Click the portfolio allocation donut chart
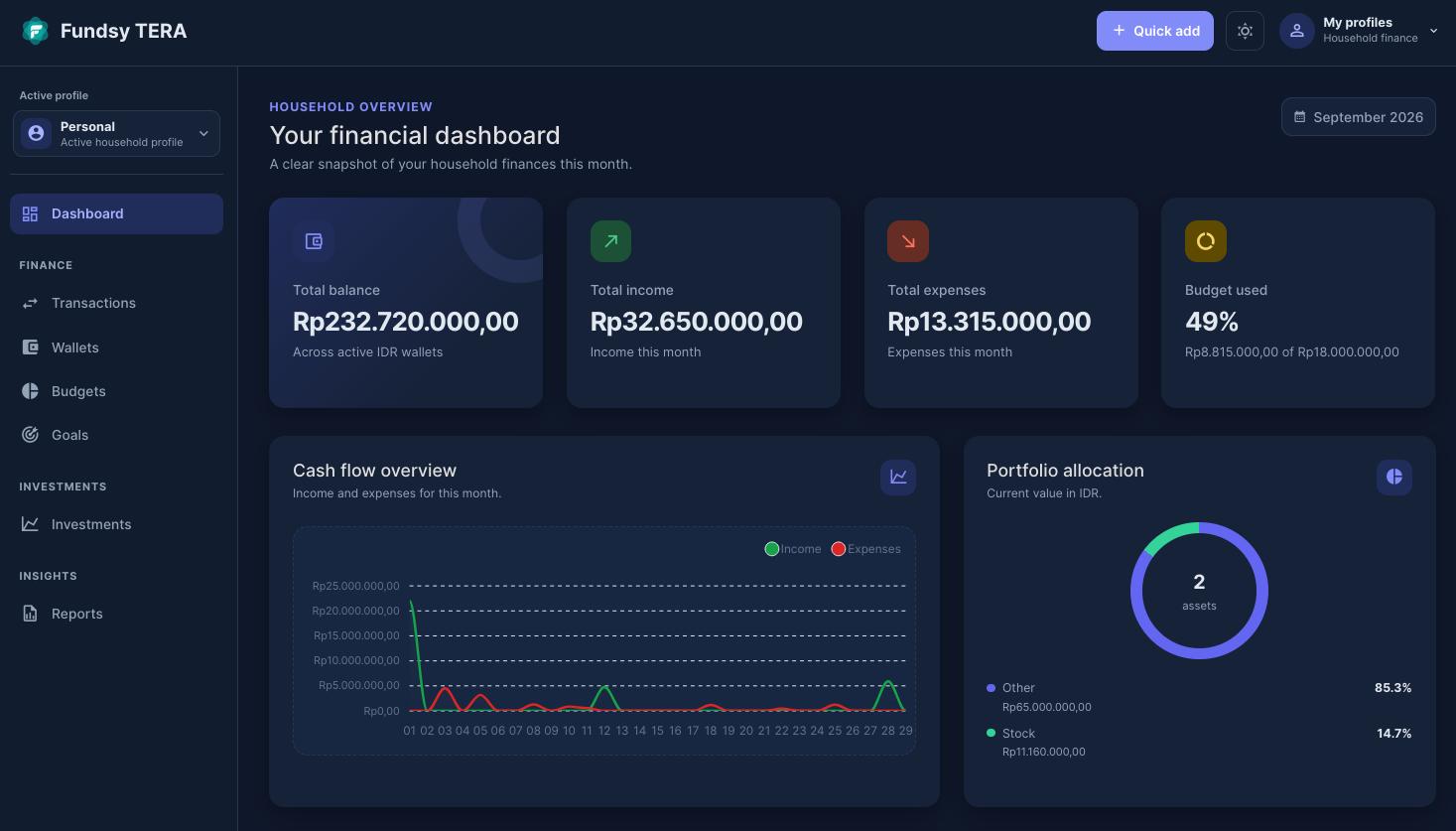The height and width of the screenshot is (831, 1456). pos(1199,591)
